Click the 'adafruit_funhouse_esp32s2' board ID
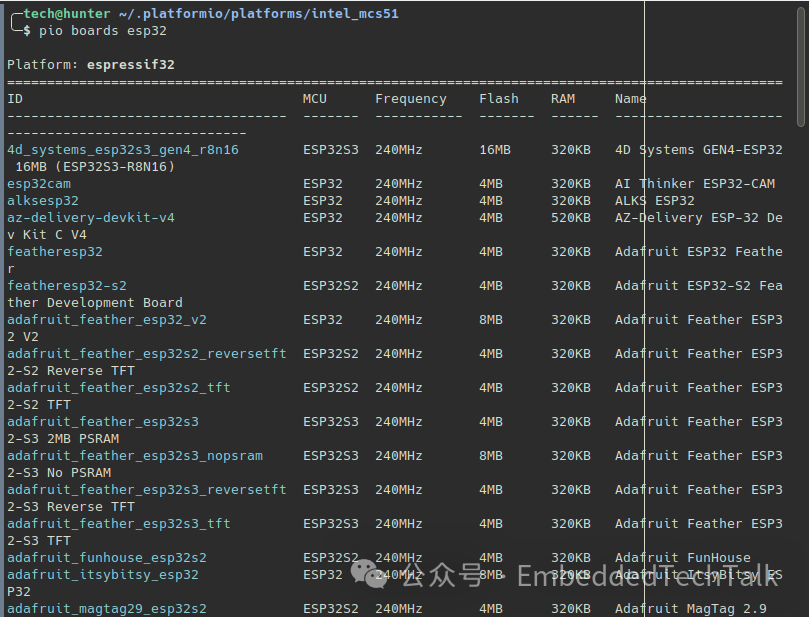 click(x=107, y=558)
